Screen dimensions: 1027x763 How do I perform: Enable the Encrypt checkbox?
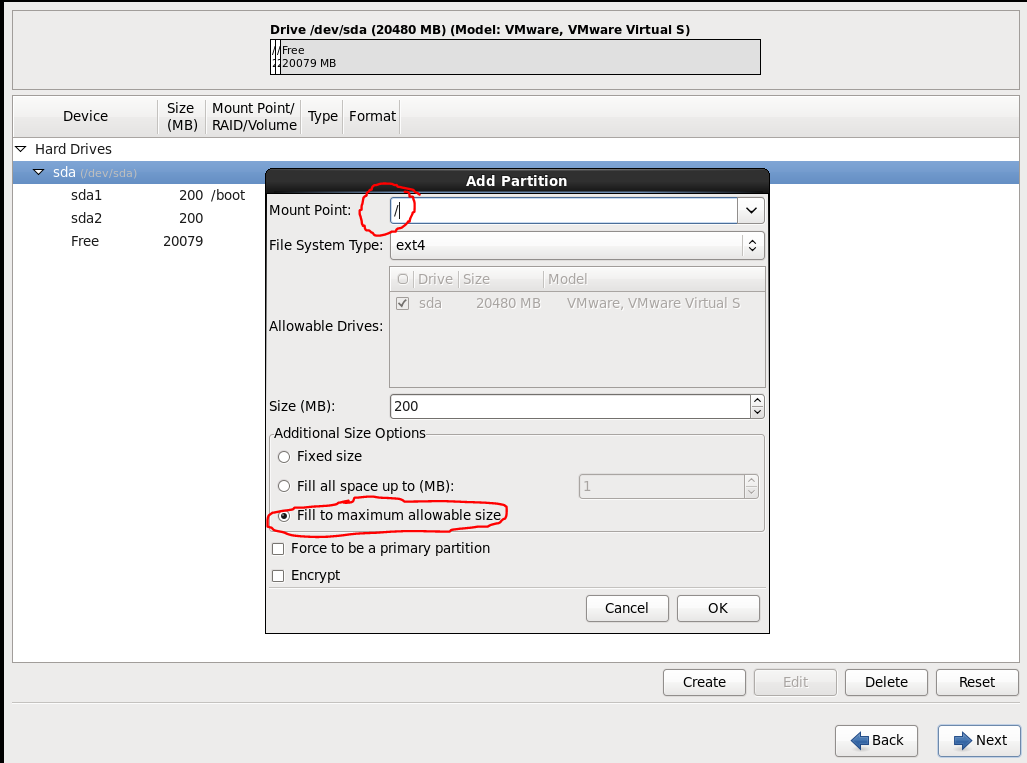point(278,576)
